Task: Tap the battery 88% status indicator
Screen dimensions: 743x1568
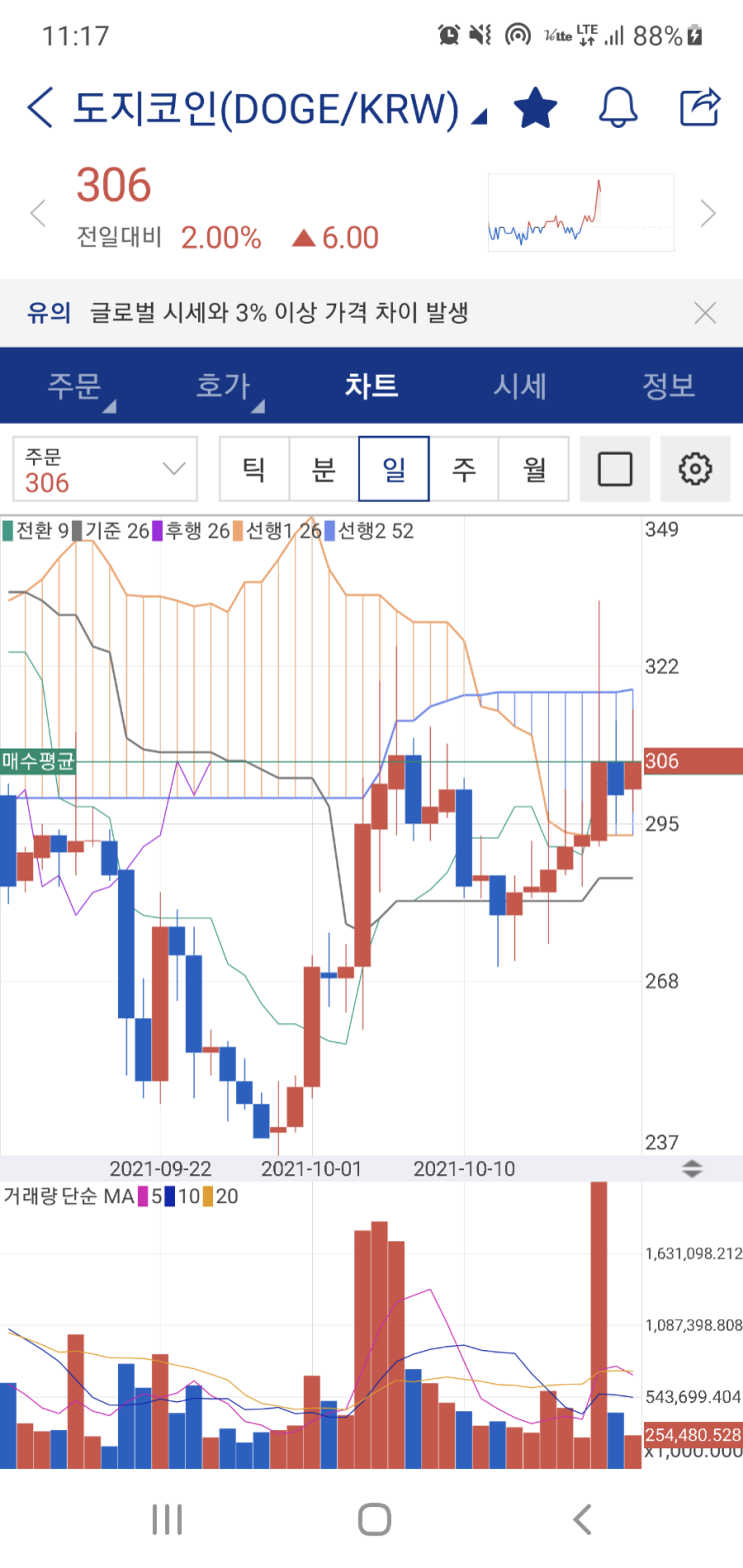Action: pyautogui.click(x=668, y=36)
